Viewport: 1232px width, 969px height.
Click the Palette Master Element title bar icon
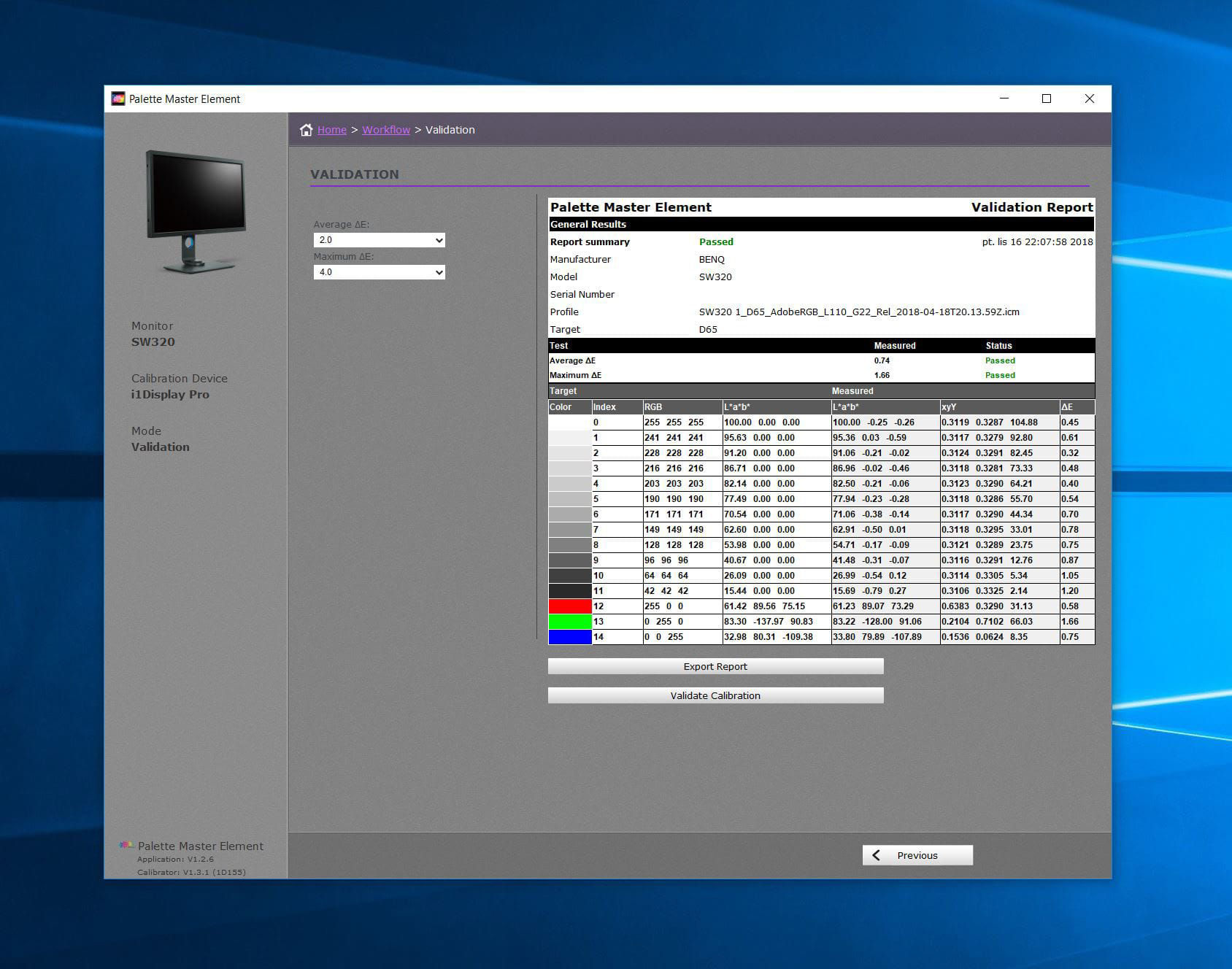coord(118,99)
